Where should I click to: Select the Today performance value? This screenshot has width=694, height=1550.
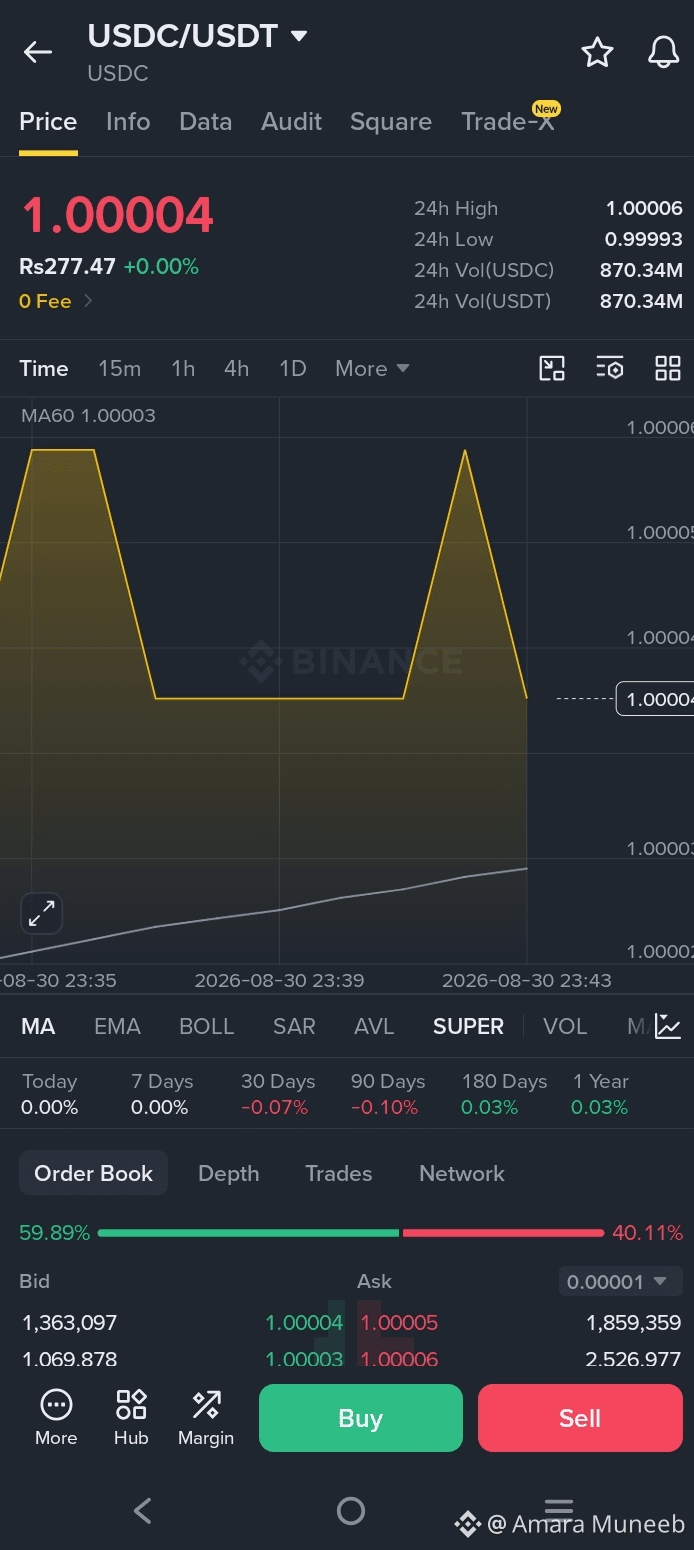click(x=49, y=1107)
